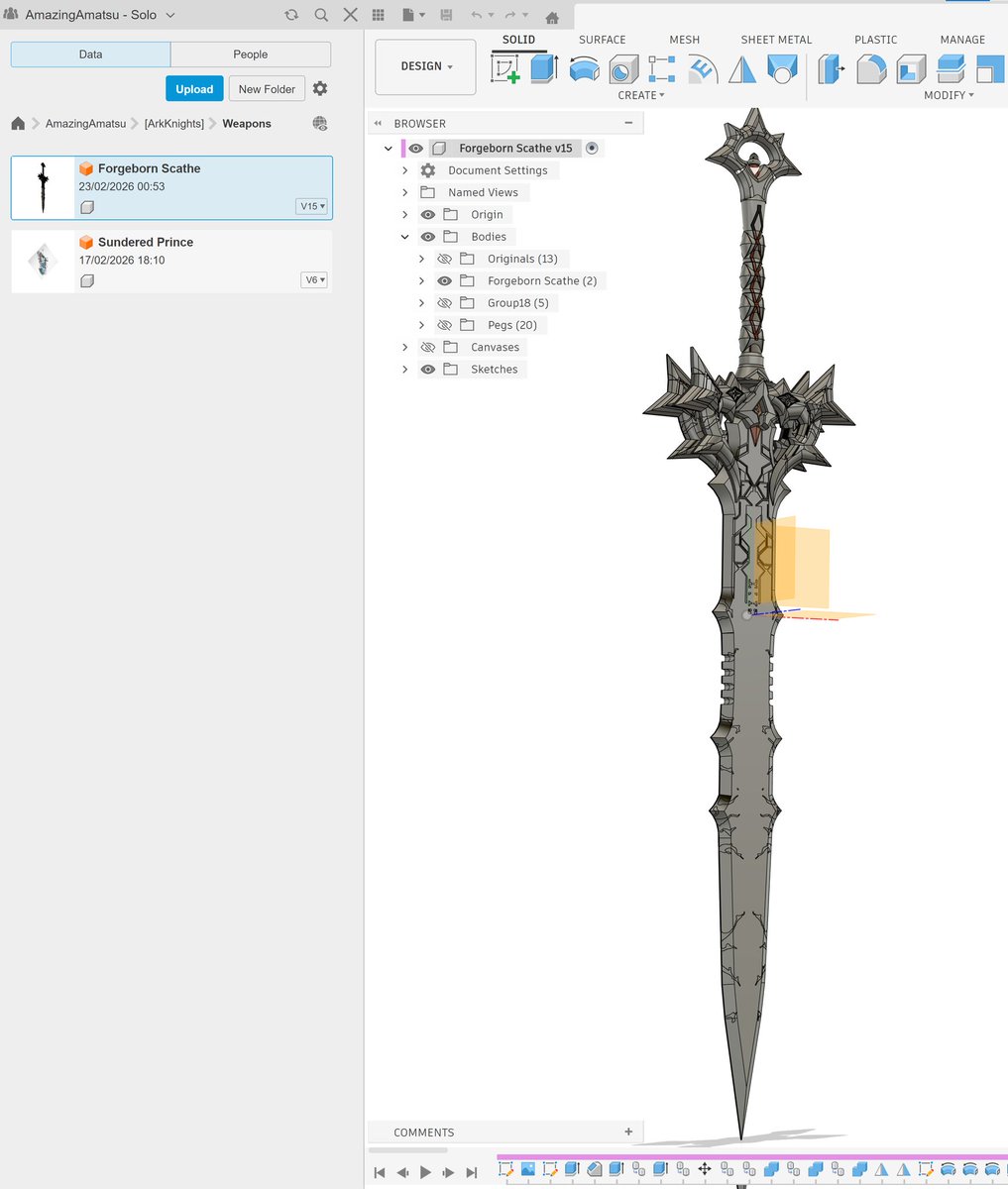Collapse the Browser panel with double arrows
Image resolution: width=1008 pixels, height=1189 pixels.
[x=378, y=124]
